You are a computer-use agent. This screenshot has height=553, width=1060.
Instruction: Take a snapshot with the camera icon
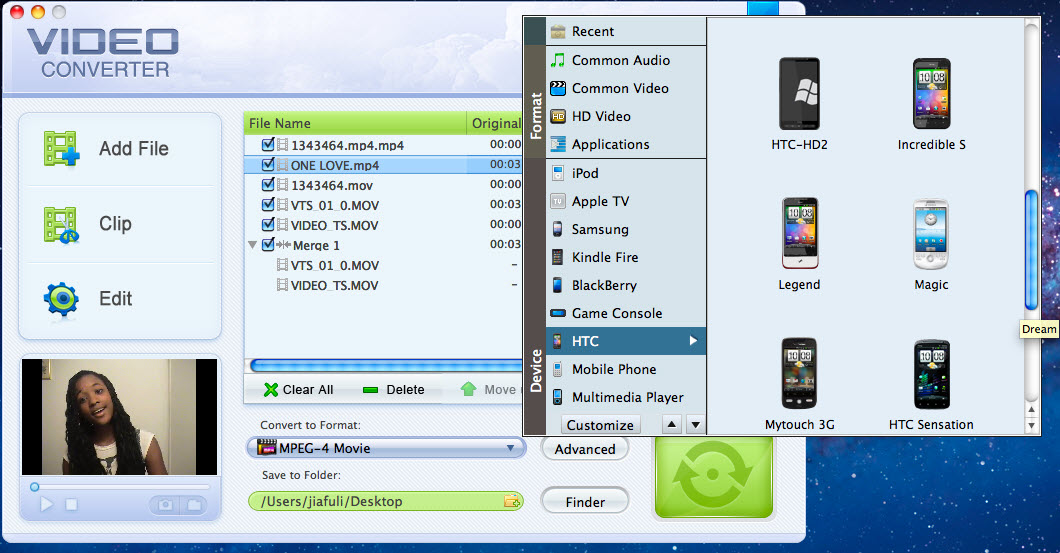pos(165,504)
